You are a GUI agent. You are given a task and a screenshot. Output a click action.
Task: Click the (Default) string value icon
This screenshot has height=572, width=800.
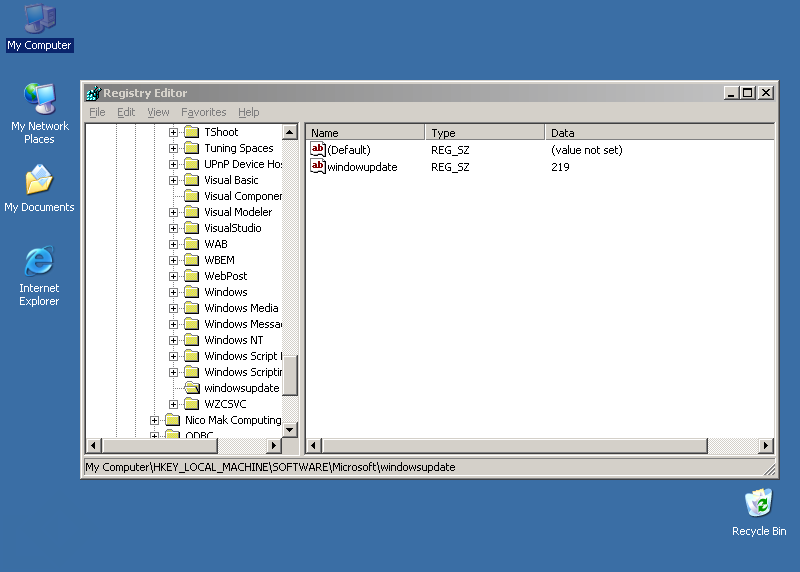tap(318, 150)
